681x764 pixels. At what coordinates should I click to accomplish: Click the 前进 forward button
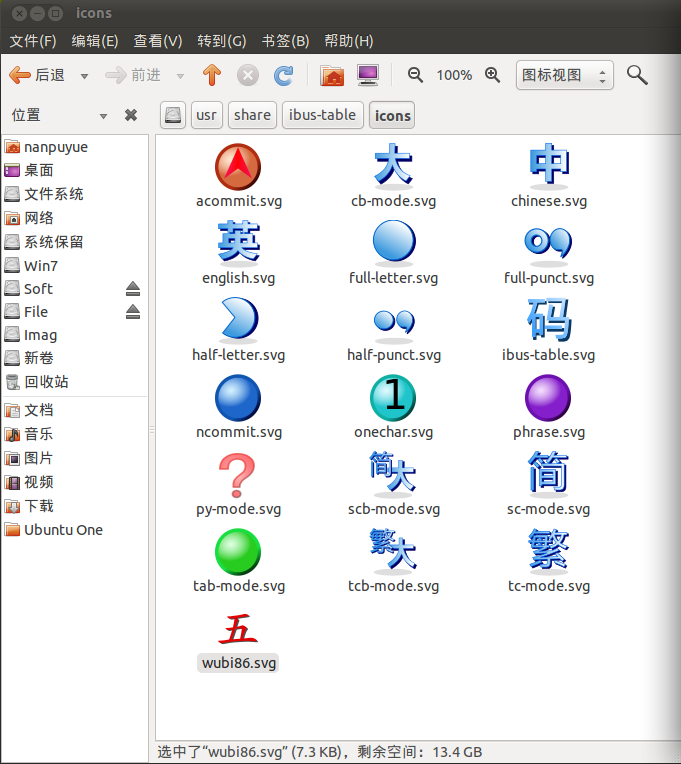coord(133,76)
